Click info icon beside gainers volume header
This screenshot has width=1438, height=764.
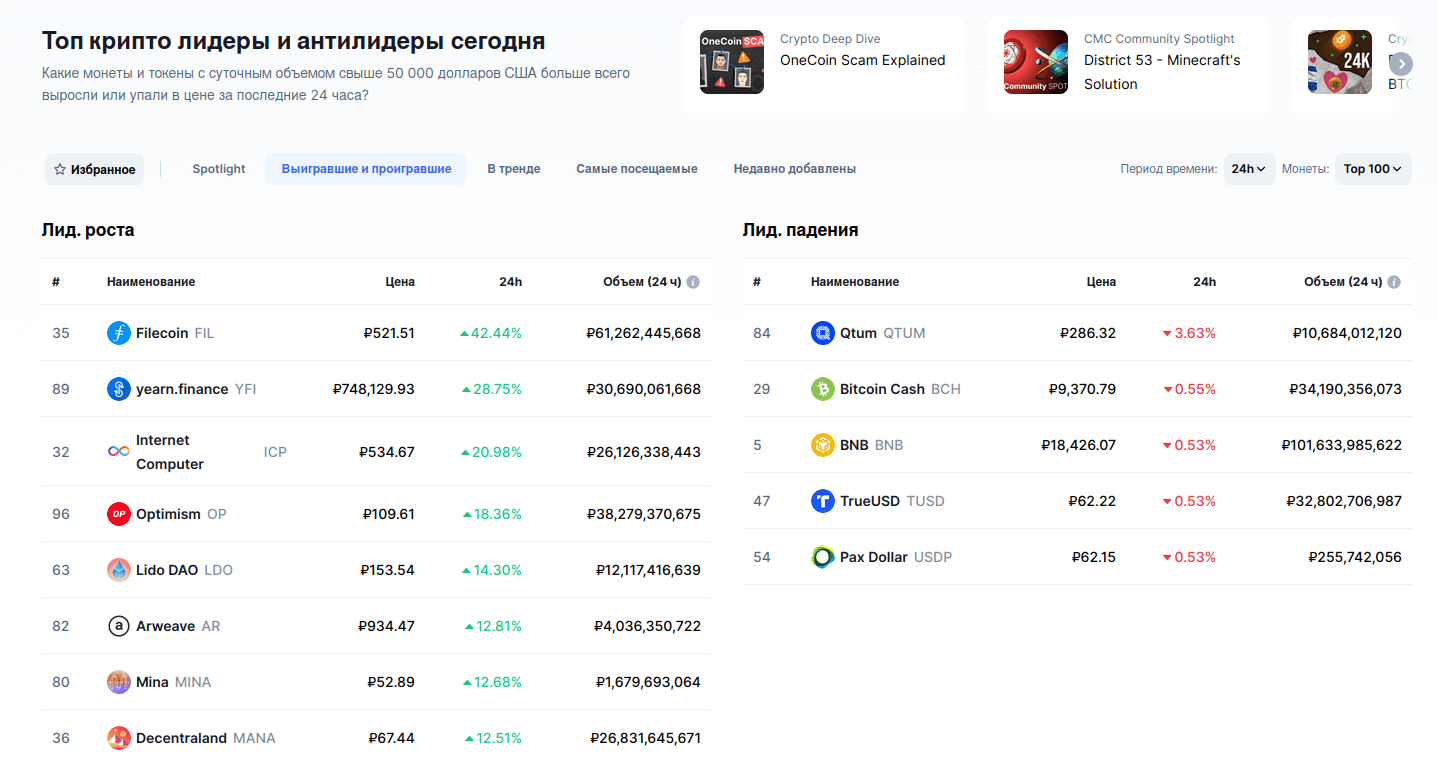693,282
